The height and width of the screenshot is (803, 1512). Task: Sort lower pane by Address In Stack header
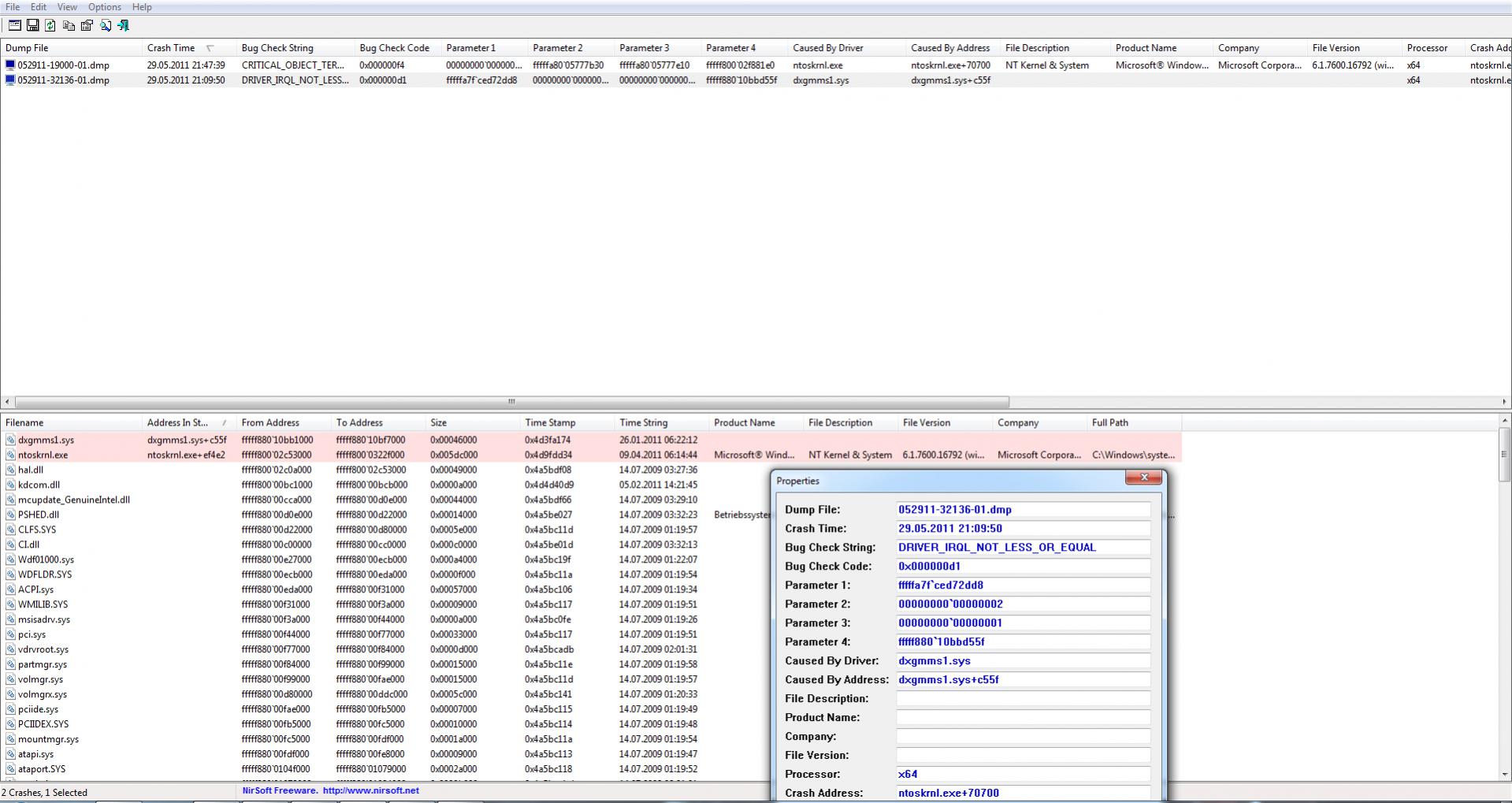click(x=189, y=423)
